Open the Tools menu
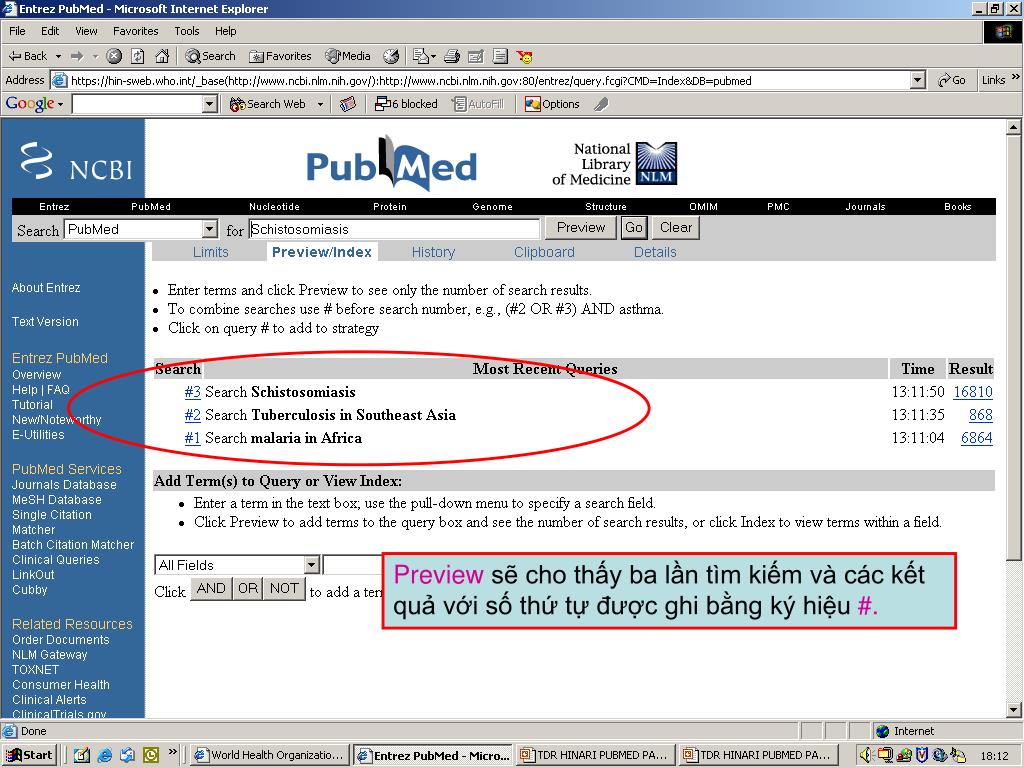This screenshot has width=1024, height=768. [186, 31]
